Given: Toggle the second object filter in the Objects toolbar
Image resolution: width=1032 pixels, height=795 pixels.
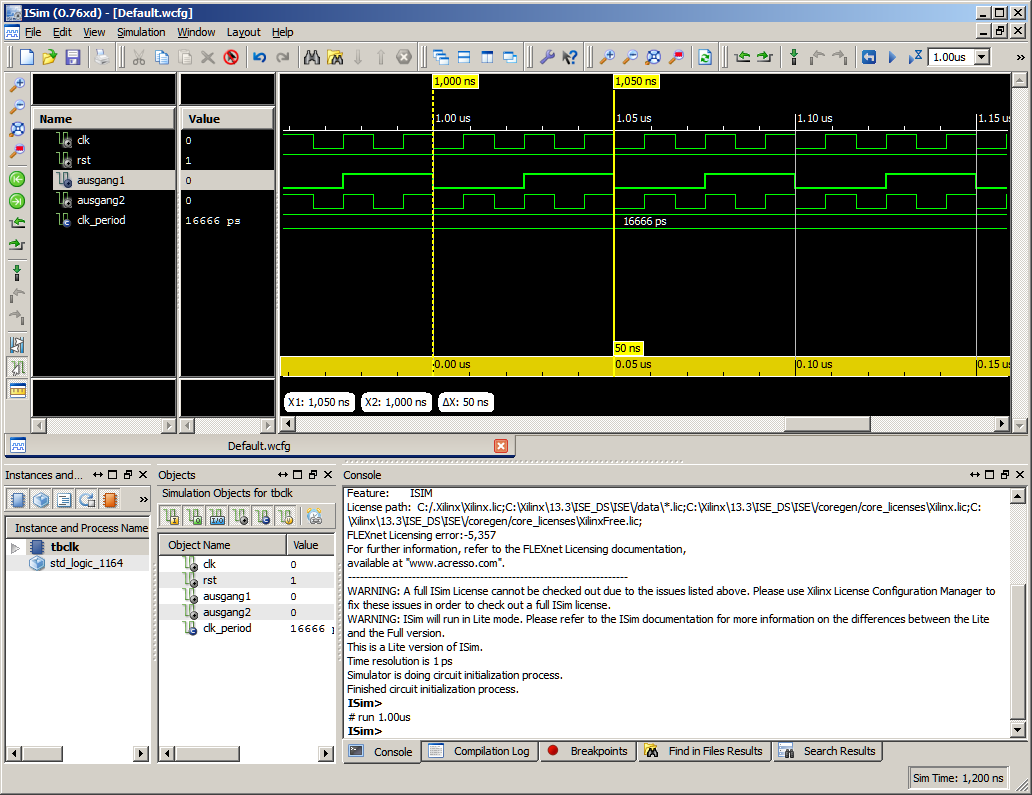Looking at the screenshot, I should click(x=194, y=517).
